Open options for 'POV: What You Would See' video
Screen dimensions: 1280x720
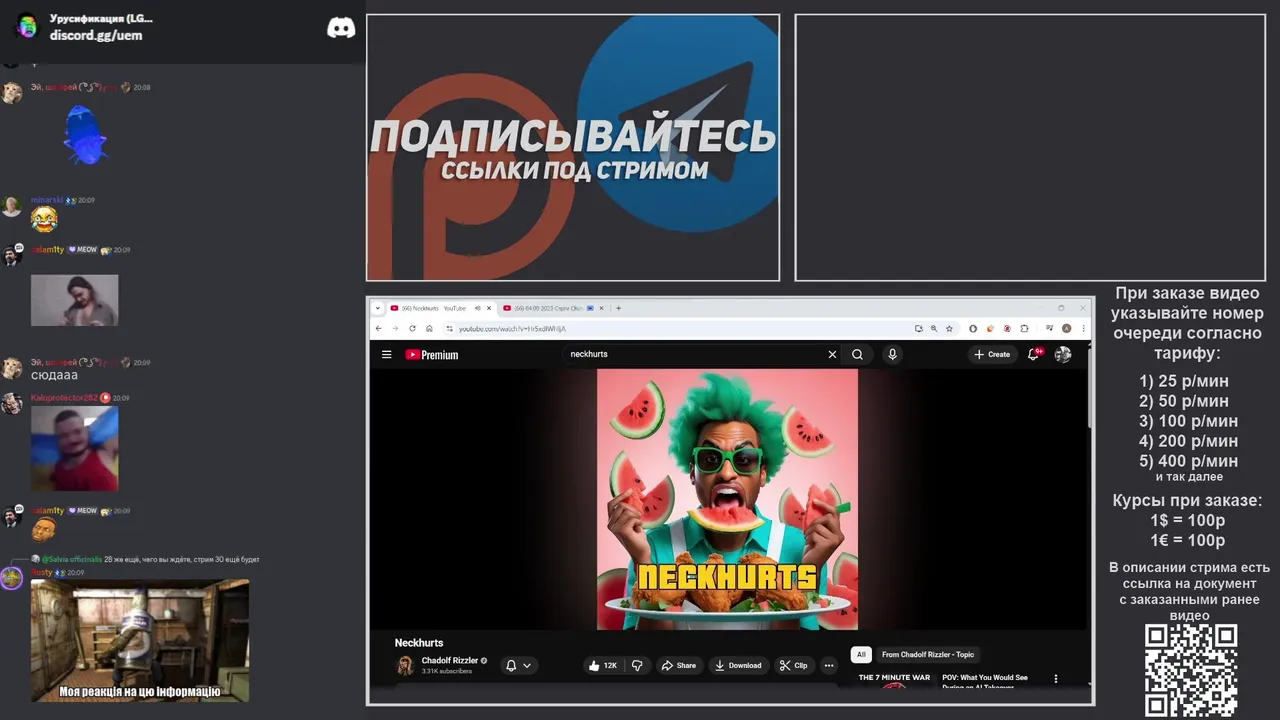1056,679
